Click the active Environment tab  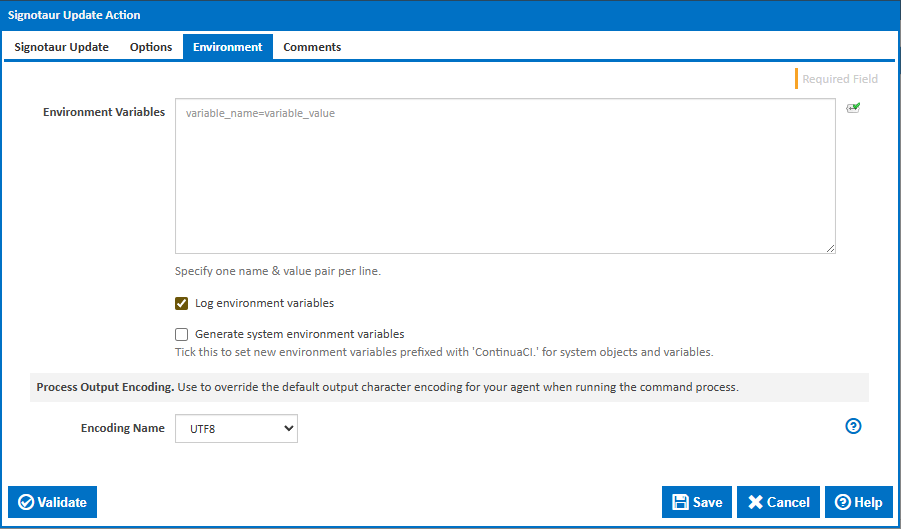click(227, 47)
